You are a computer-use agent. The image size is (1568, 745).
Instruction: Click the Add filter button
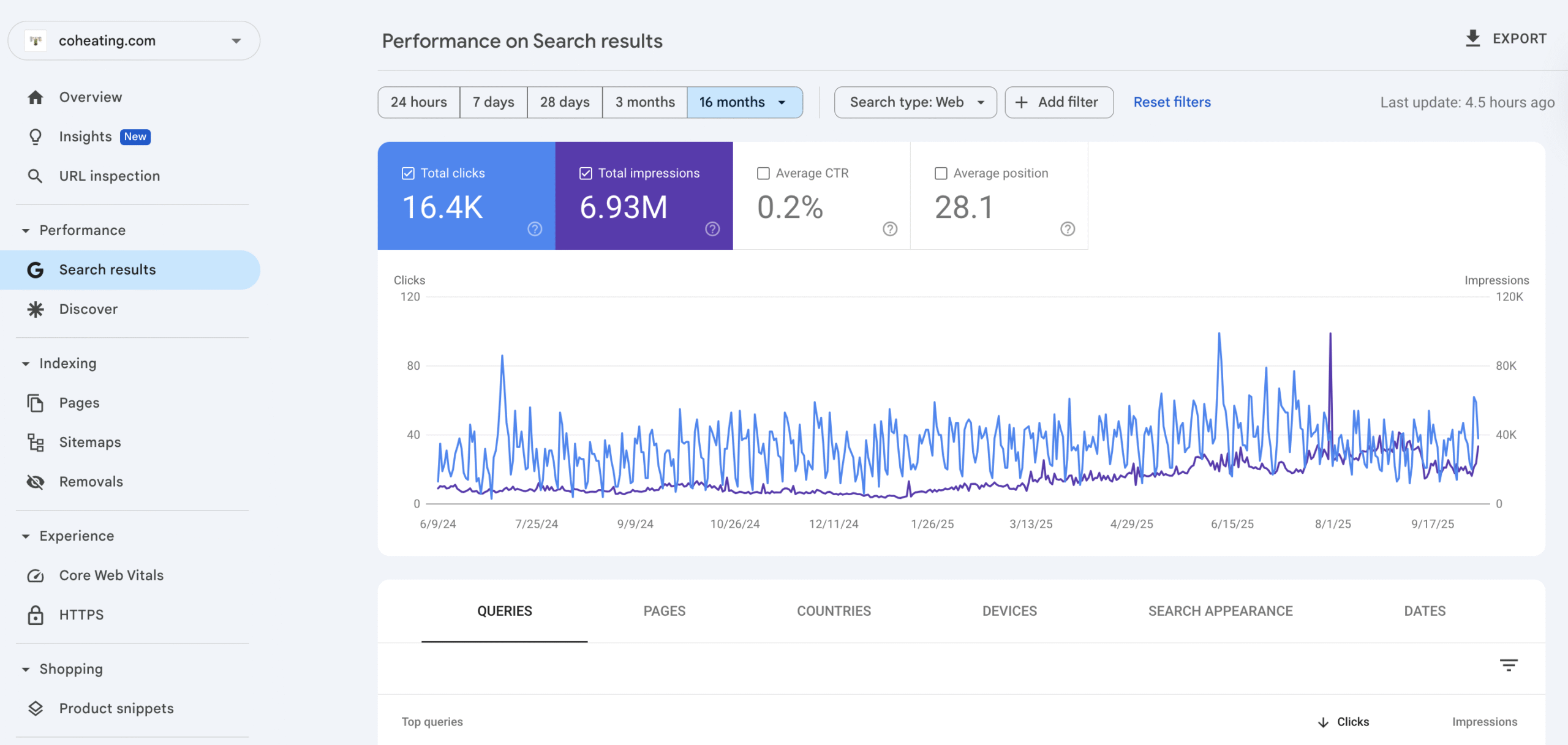click(1058, 102)
